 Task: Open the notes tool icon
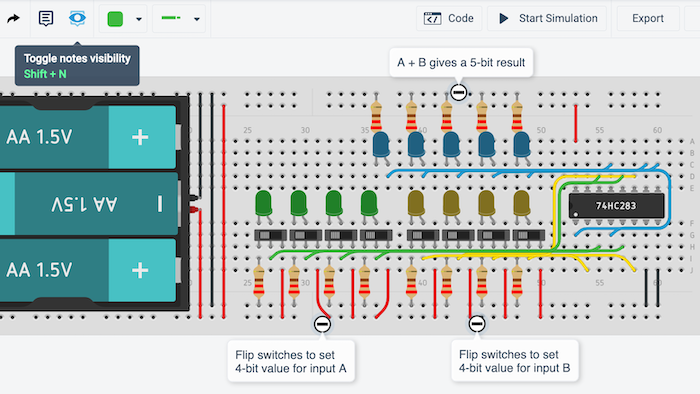coord(46,18)
